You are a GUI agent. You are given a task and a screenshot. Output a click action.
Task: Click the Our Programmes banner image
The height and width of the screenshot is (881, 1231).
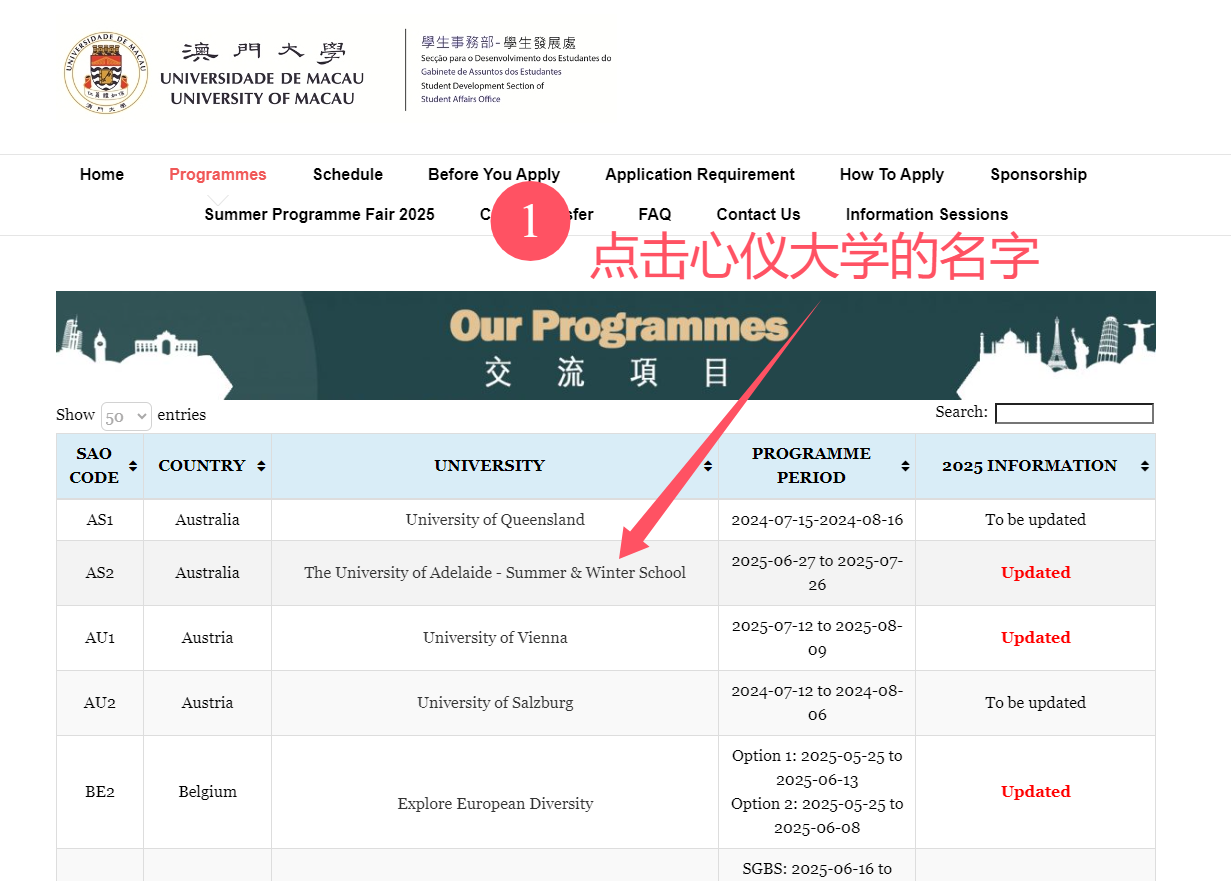tap(606, 346)
